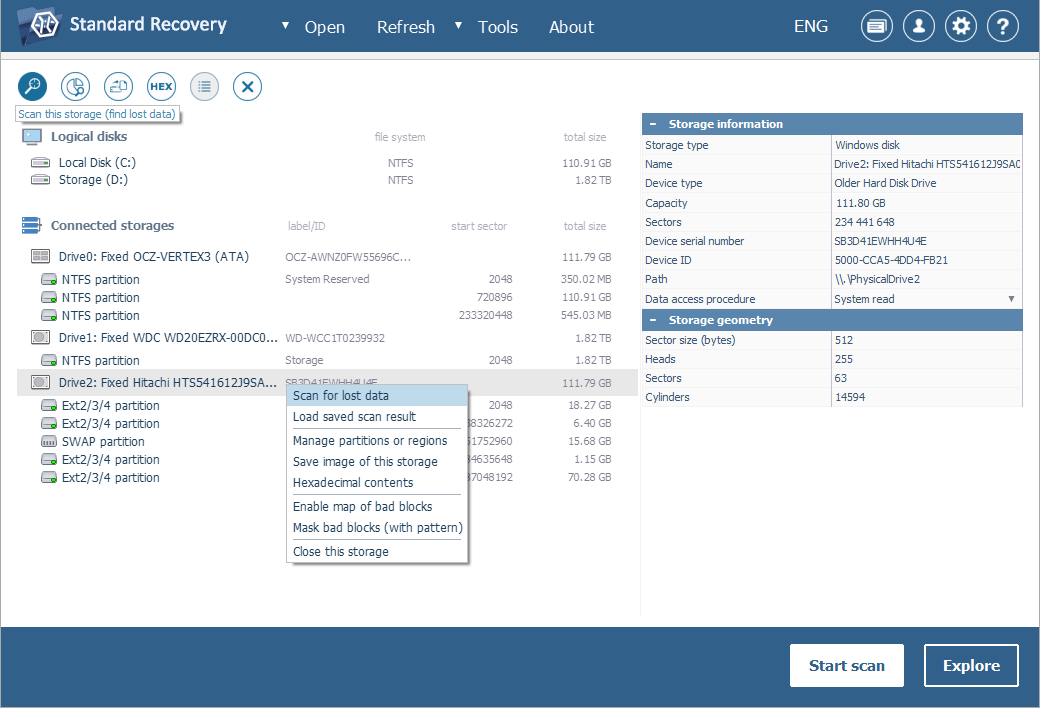Select Enable map of bad blocks
This screenshot has height=708, width=1040.
coord(362,507)
